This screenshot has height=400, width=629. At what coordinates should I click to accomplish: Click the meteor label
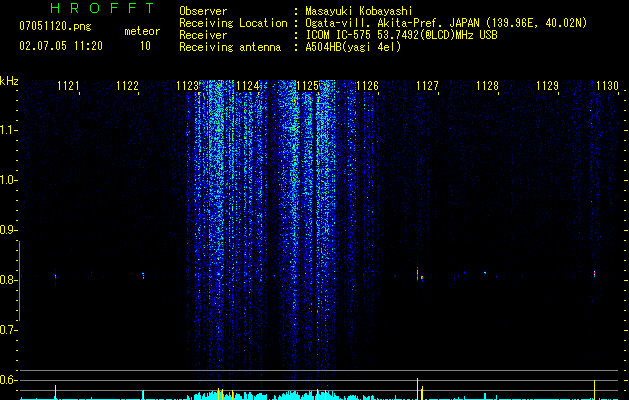tap(142, 31)
